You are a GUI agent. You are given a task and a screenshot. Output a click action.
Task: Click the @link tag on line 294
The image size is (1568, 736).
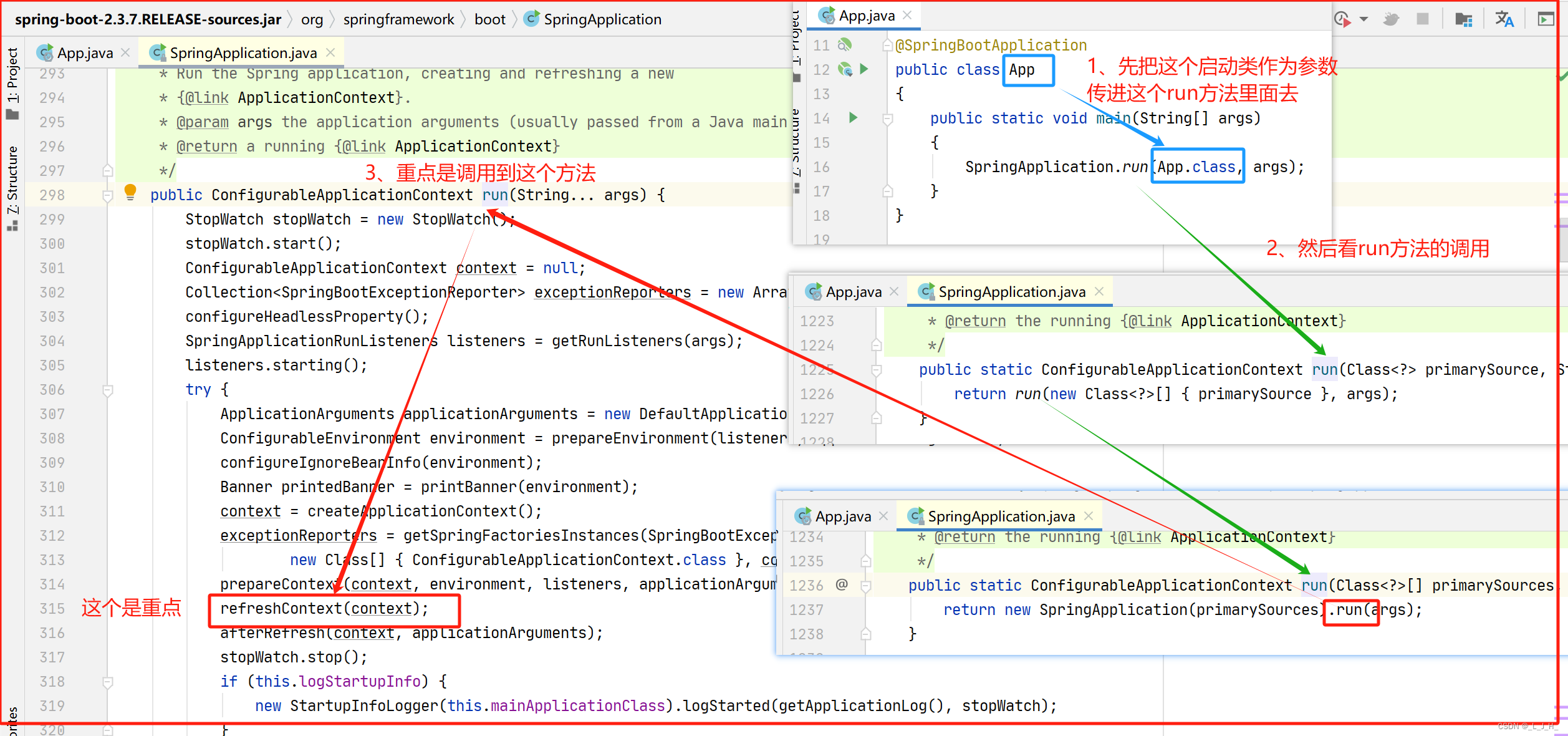click(206, 97)
